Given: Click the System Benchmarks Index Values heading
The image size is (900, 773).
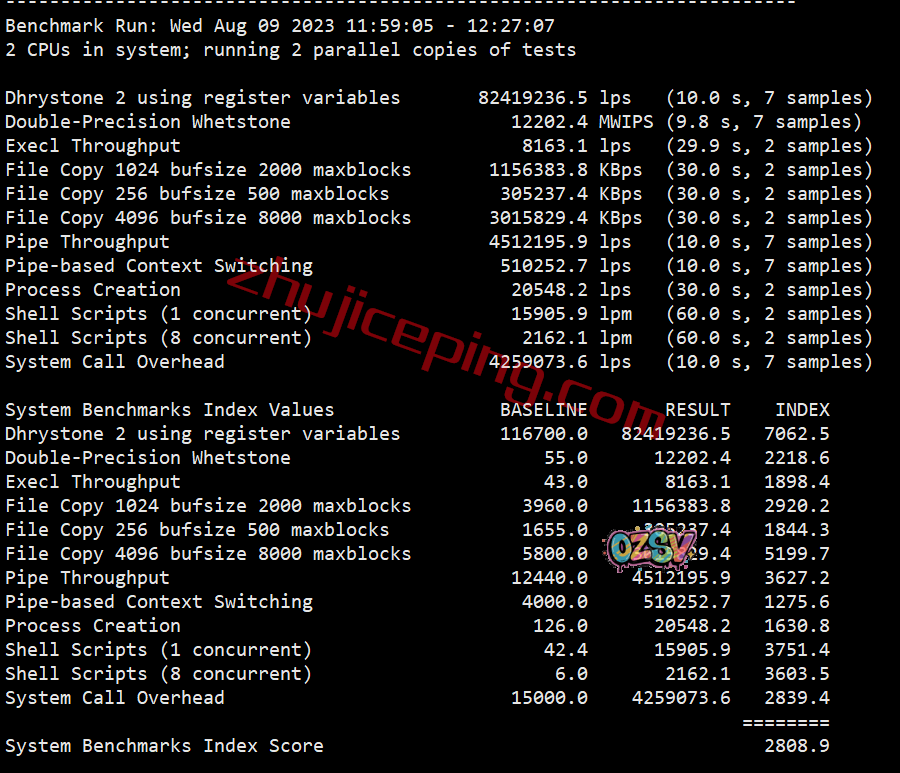Looking at the screenshot, I should 169,410.
